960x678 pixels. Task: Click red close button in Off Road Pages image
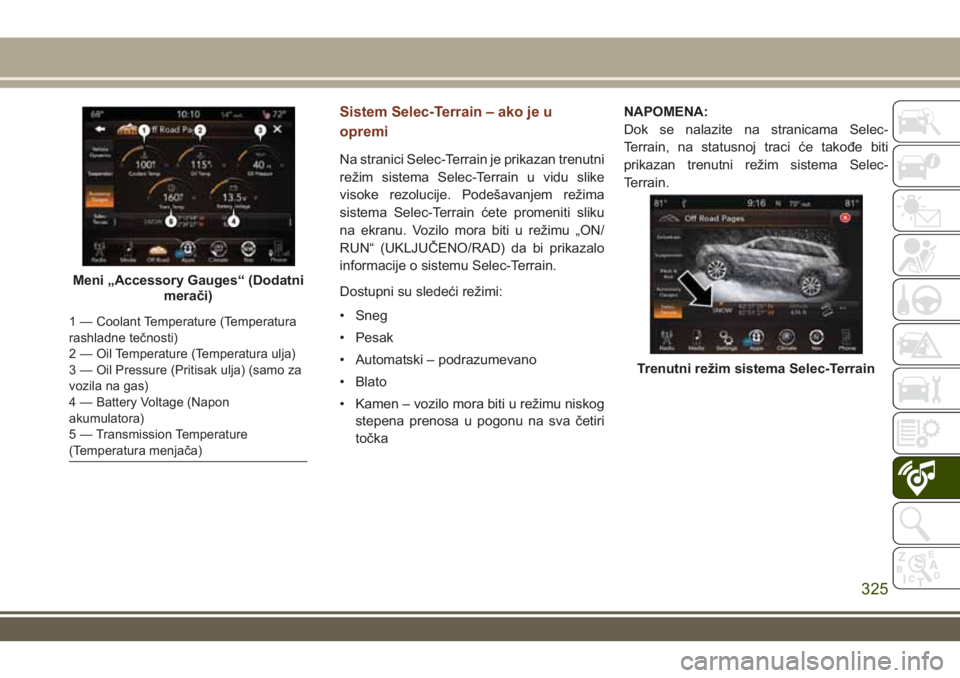coord(845,217)
